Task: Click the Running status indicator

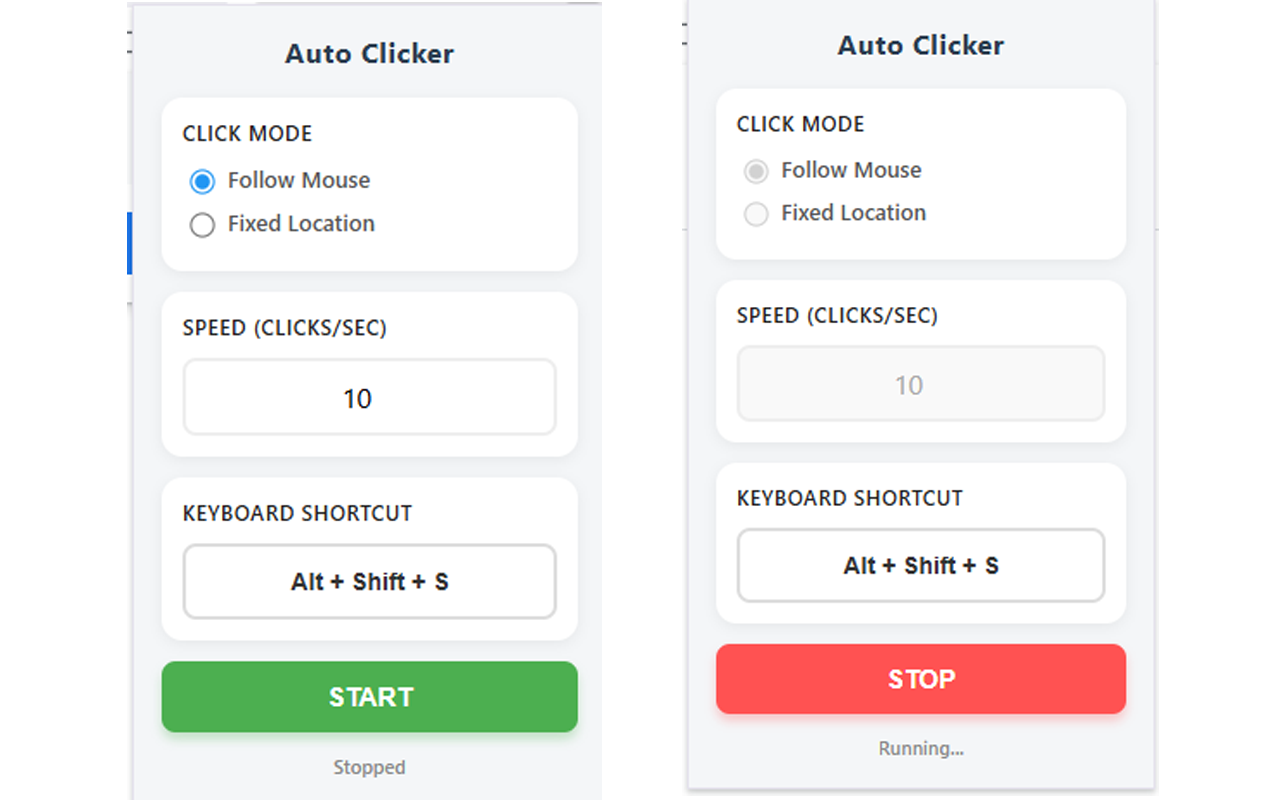Action: point(920,748)
